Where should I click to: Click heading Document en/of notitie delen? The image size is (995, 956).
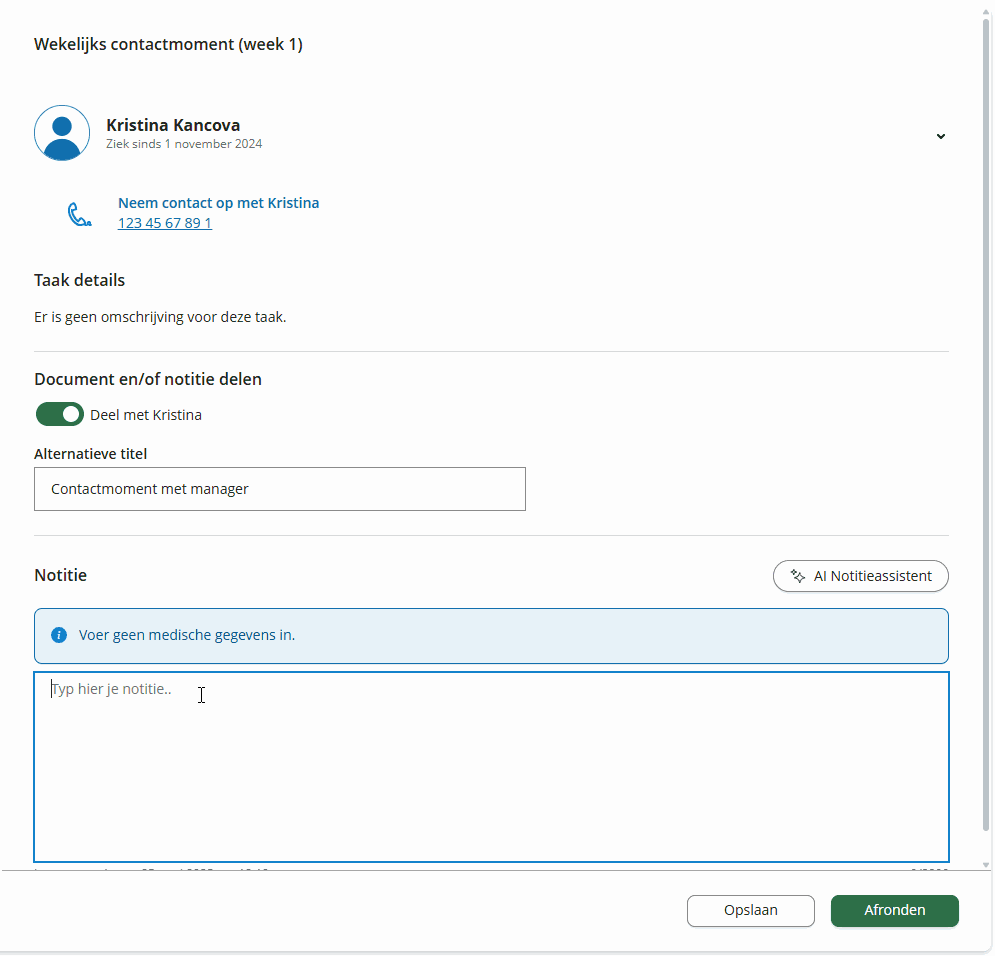[148, 379]
